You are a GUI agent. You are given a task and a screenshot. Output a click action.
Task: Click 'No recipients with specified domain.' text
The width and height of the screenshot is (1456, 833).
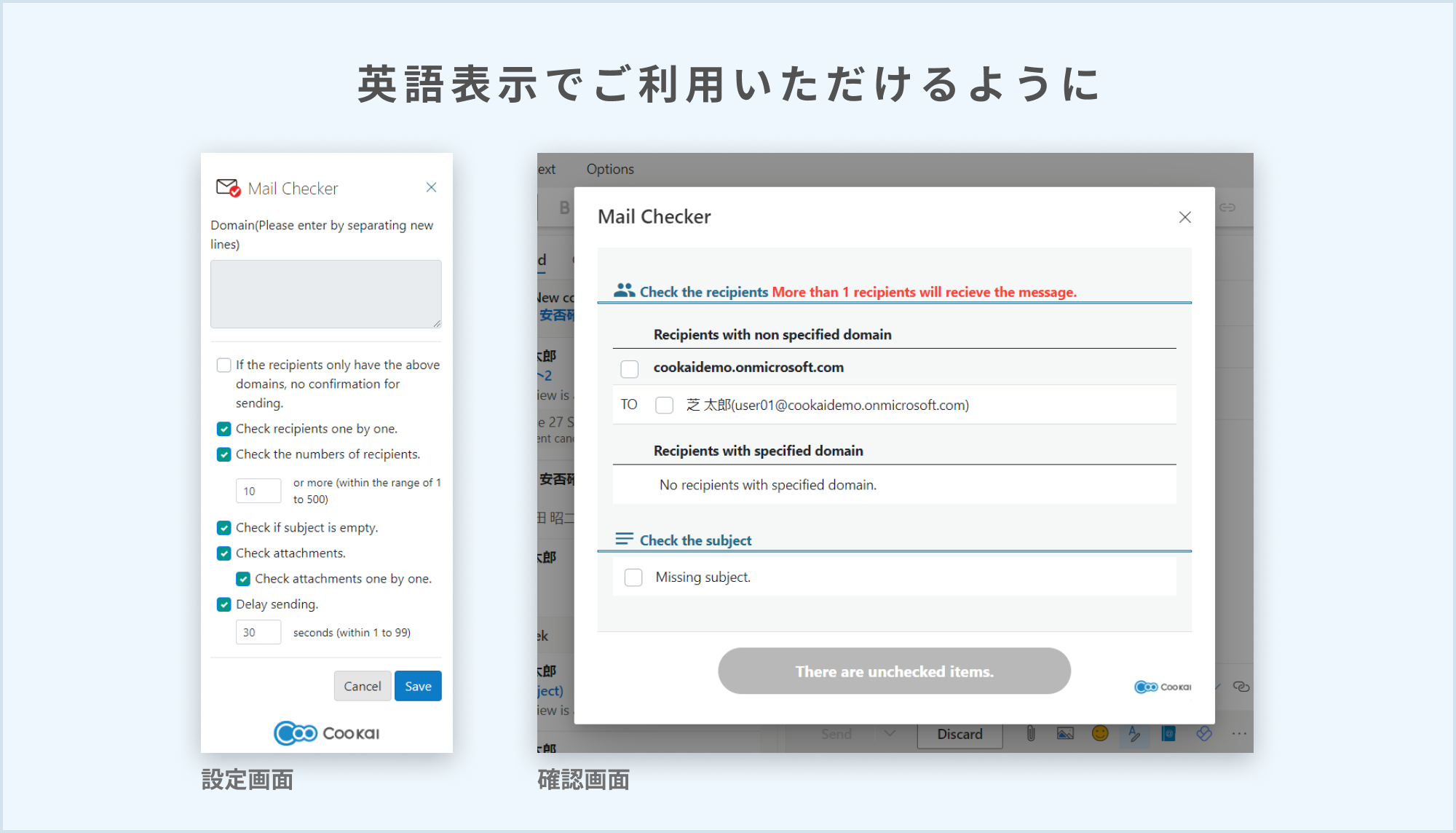[x=768, y=485]
